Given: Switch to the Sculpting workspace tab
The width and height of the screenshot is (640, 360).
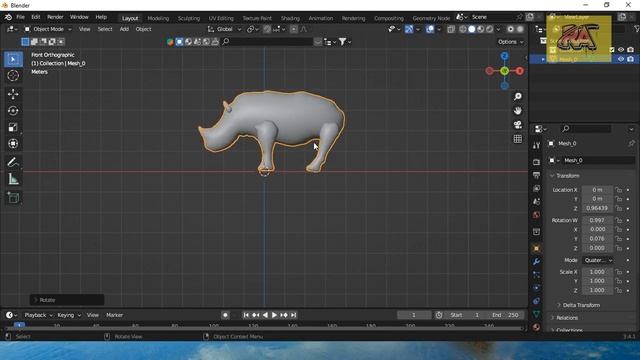Looking at the screenshot, I should click(189, 18).
